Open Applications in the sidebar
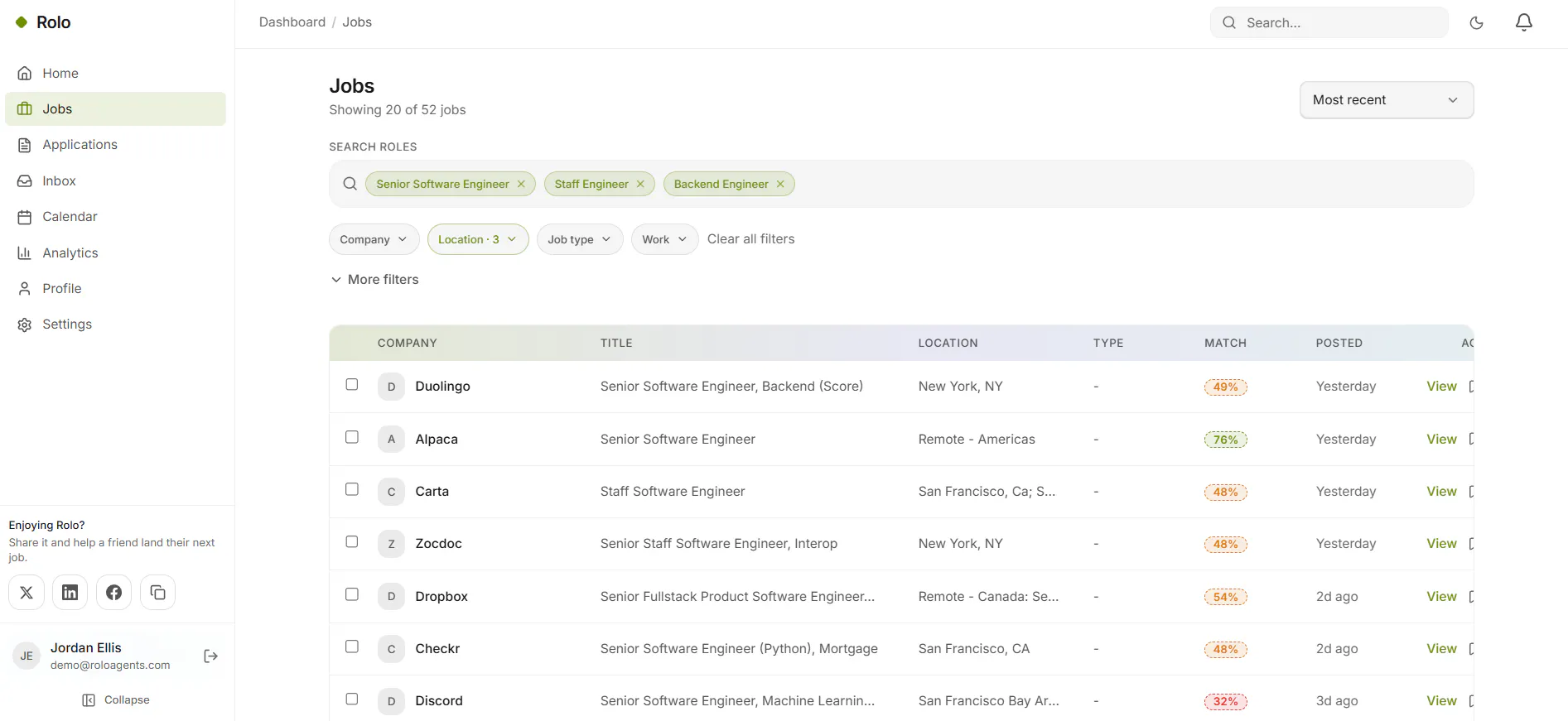Image resolution: width=1568 pixels, height=721 pixels. click(x=115, y=145)
